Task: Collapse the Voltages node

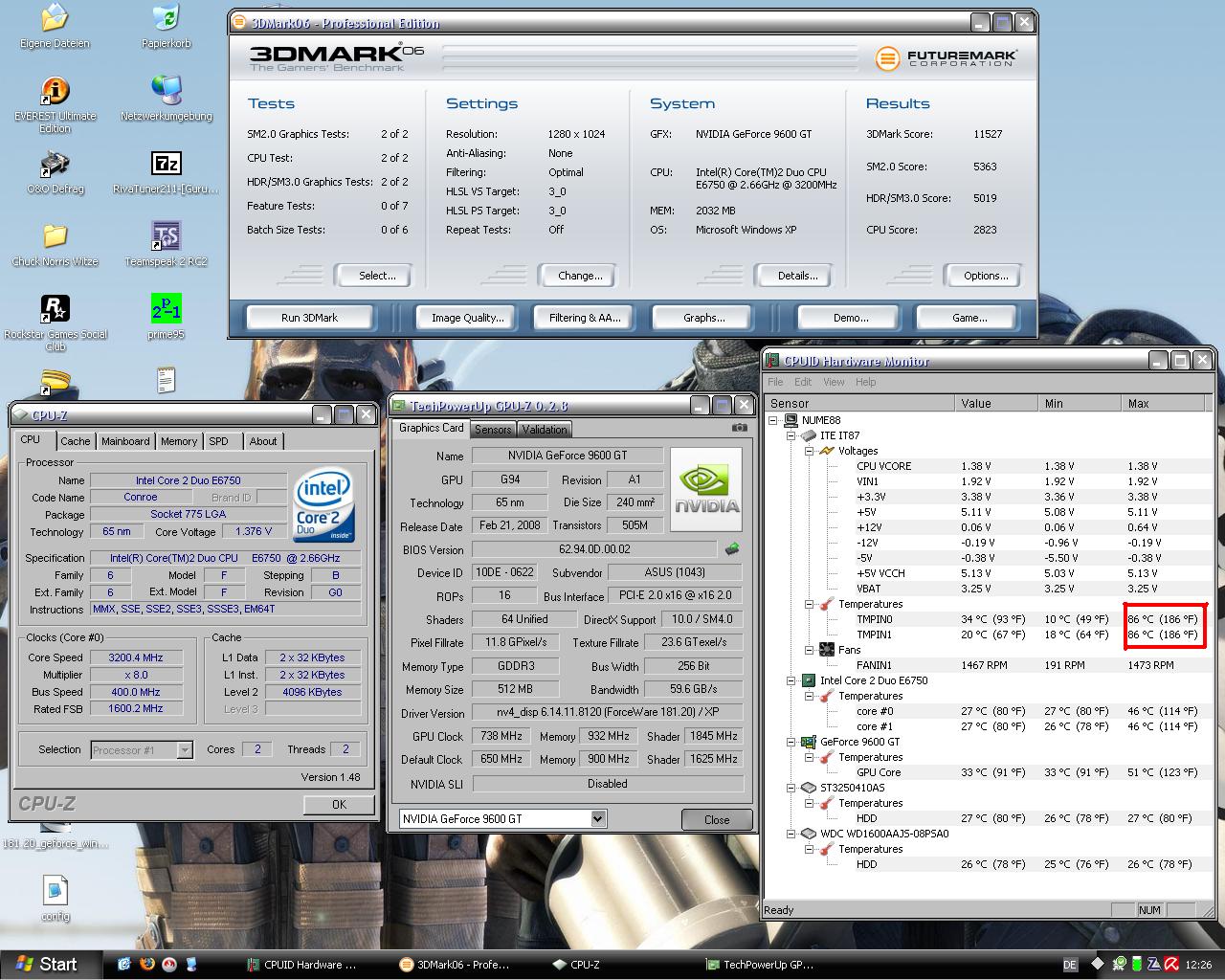Action: point(809,451)
